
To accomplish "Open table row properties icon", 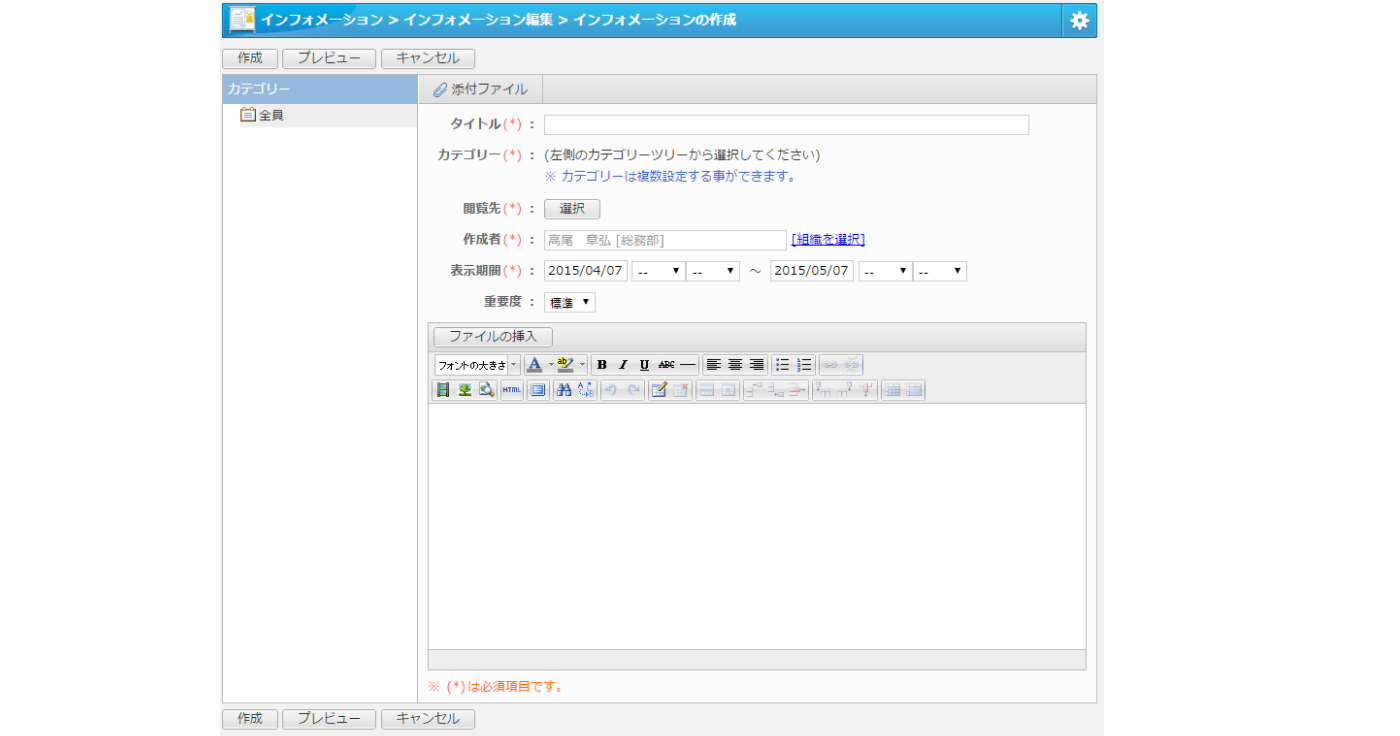I will click(x=706, y=390).
